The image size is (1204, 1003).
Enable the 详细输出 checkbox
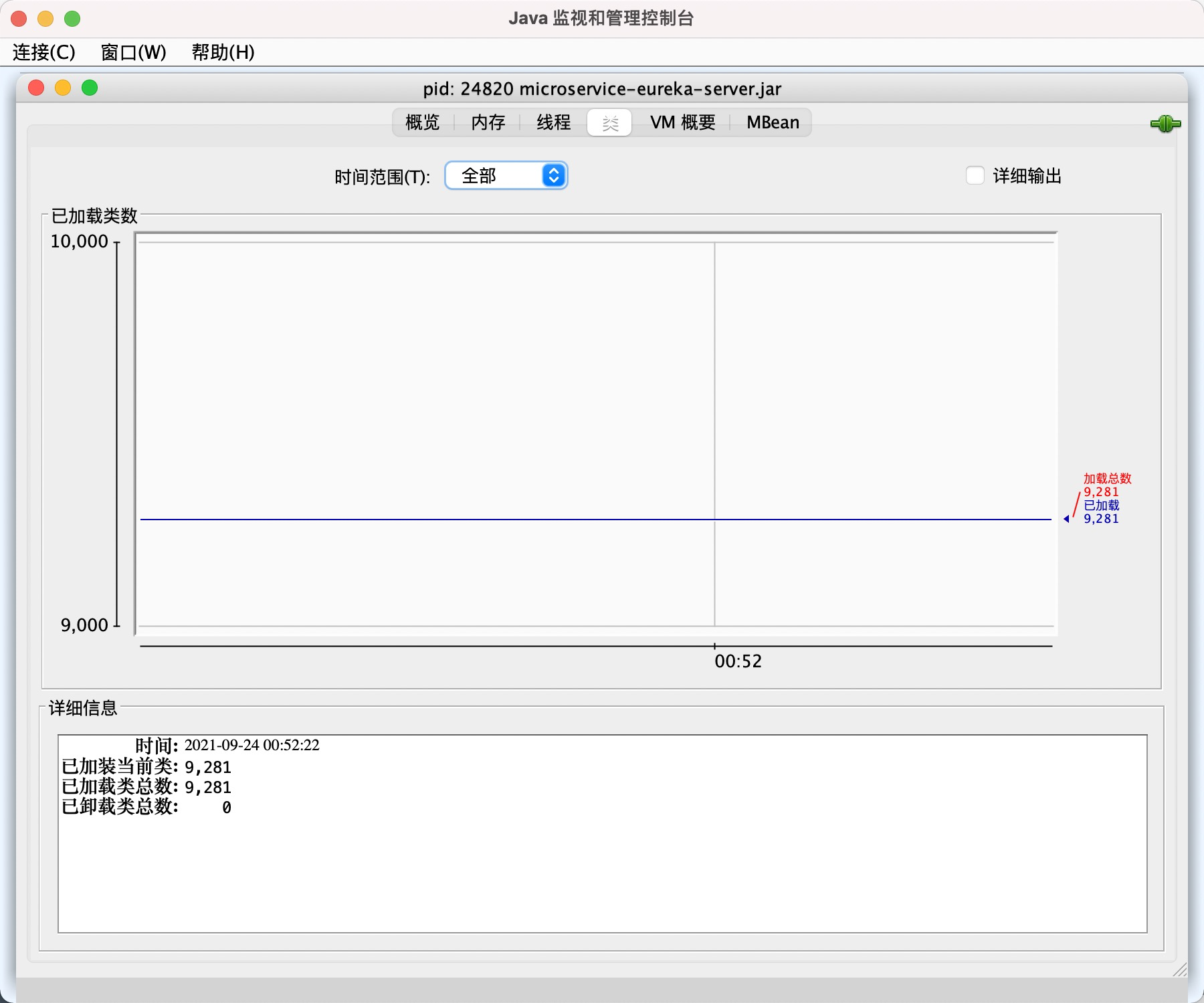point(975,176)
